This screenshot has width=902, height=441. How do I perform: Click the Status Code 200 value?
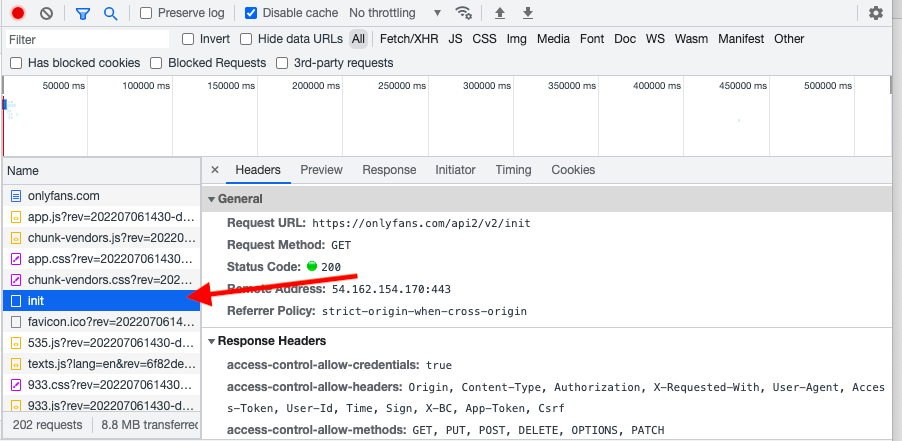click(x=331, y=267)
